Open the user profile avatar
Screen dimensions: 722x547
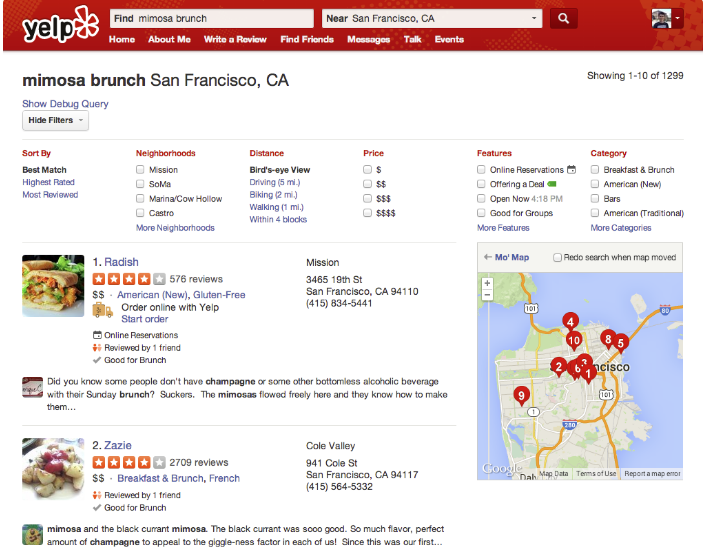coord(661,18)
